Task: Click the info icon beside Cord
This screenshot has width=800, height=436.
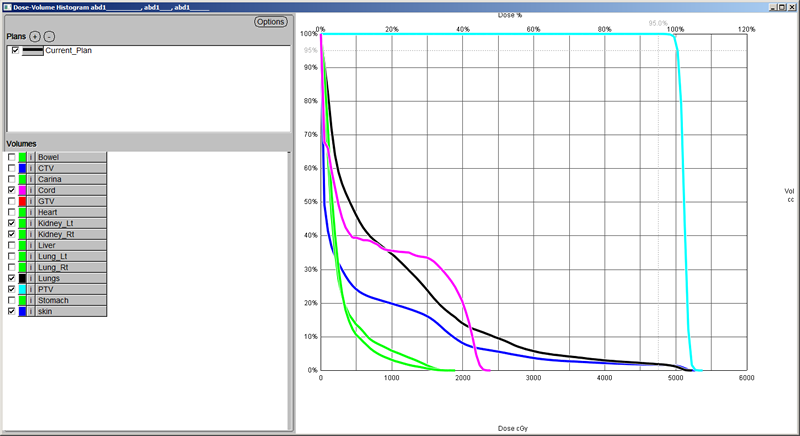Action: 31,189
